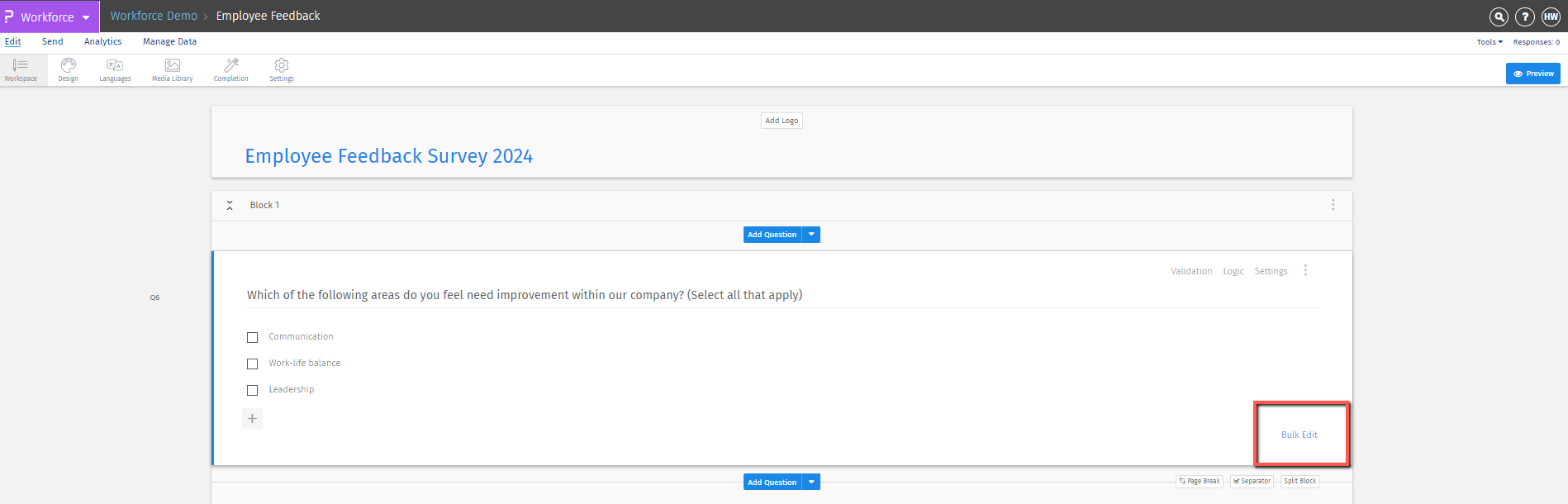Open the Tools dropdown menu
The width and height of the screenshot is (1568, 504).
tap(1490, 42)
